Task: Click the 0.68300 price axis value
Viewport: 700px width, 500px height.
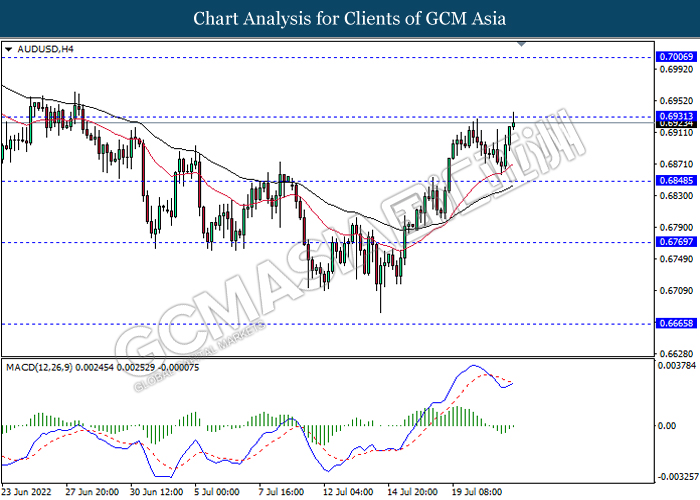Action: coord(676,196)
